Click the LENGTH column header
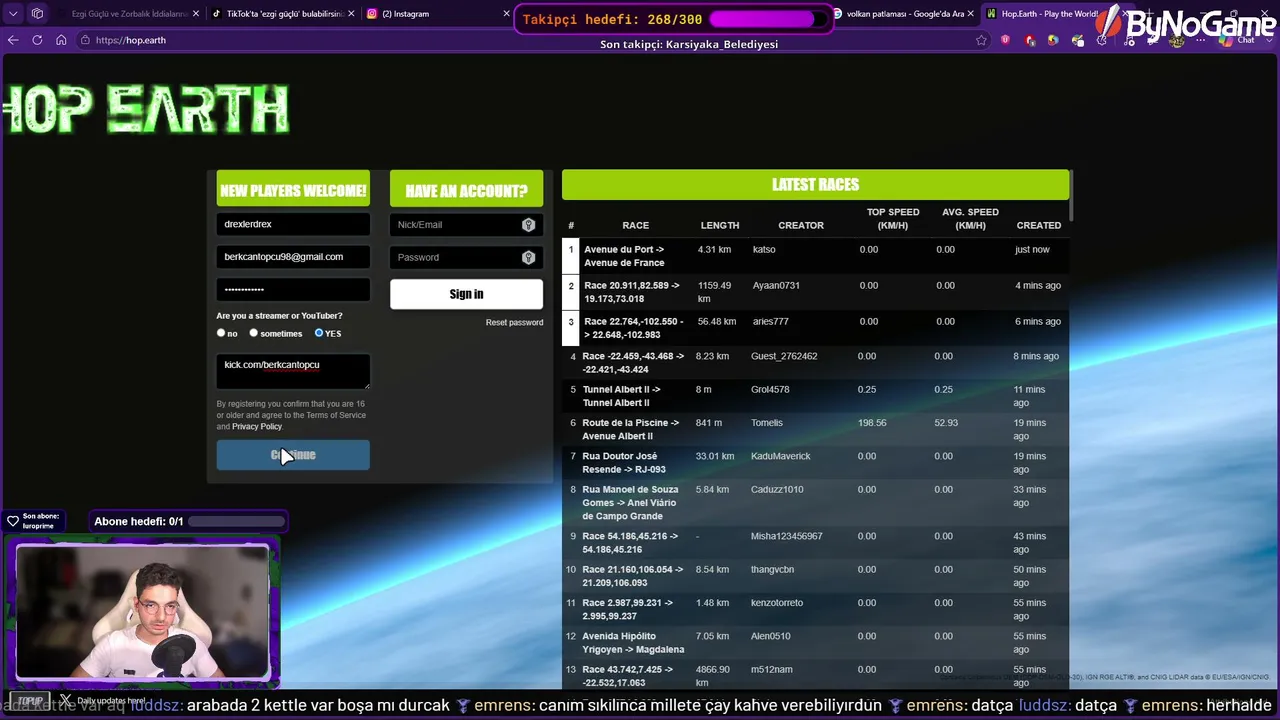The image size is (1280, 720). pyautogui.click(x=720, y=226)
